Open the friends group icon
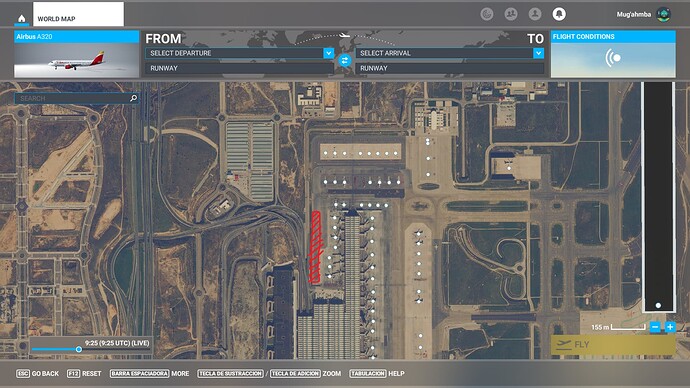Viewport: 690px width, 388px height. tap(511, 14)
